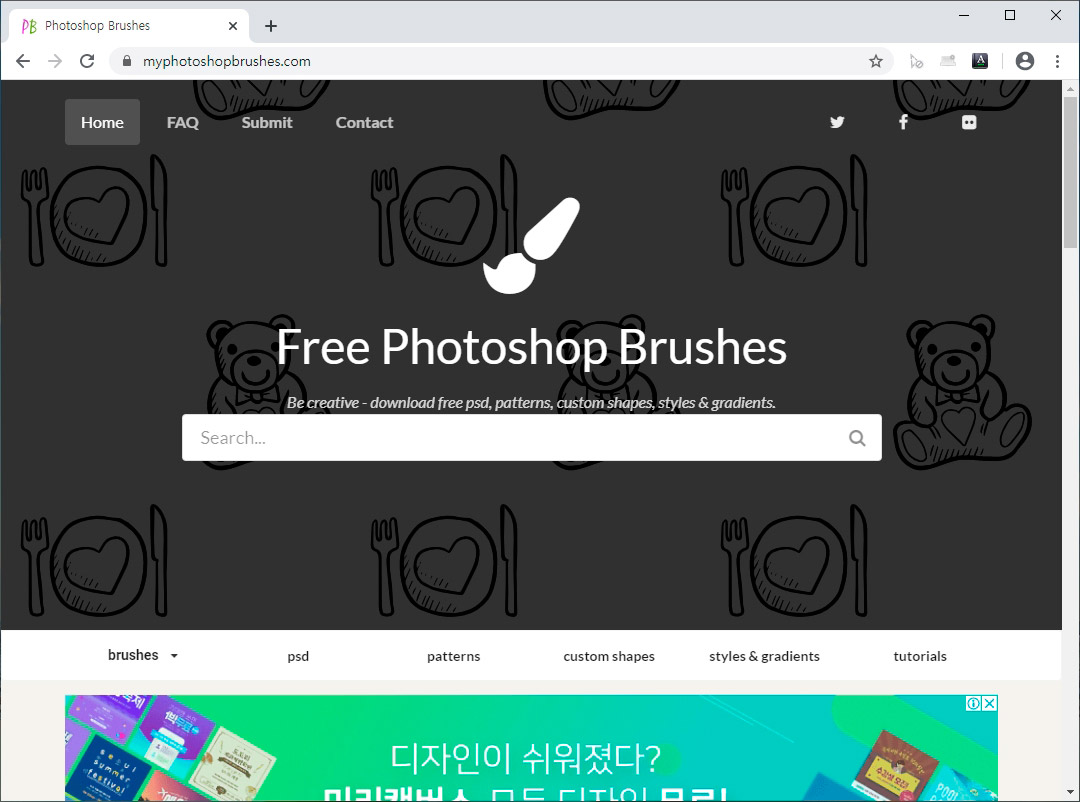Click the address bar URL

click(227, 61)
